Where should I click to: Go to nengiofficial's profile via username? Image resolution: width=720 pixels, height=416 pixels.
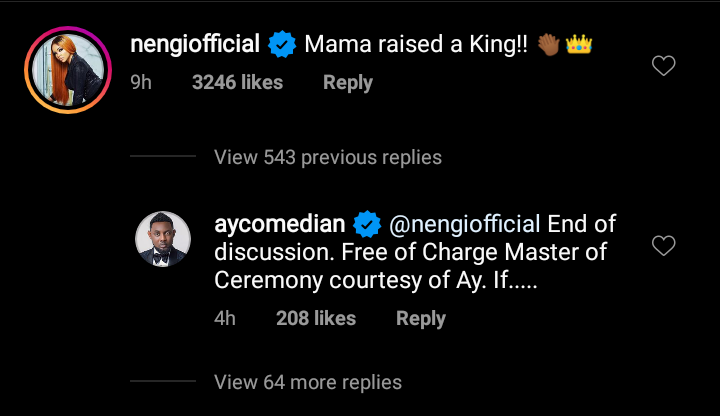[x=196, y=44]
